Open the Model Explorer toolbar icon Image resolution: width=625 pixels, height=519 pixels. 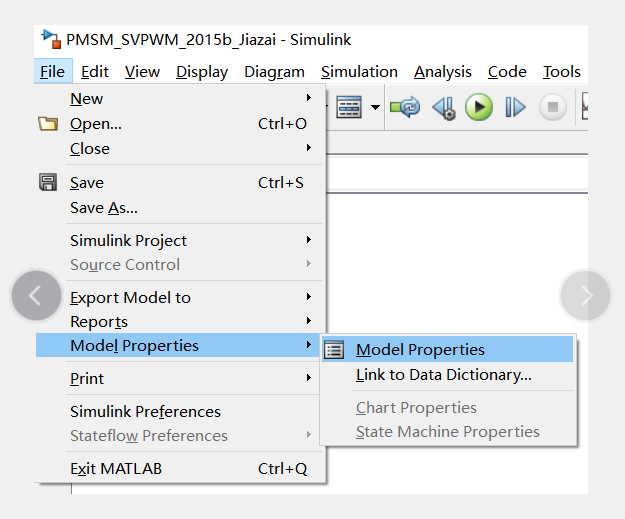tap(349, 107)
